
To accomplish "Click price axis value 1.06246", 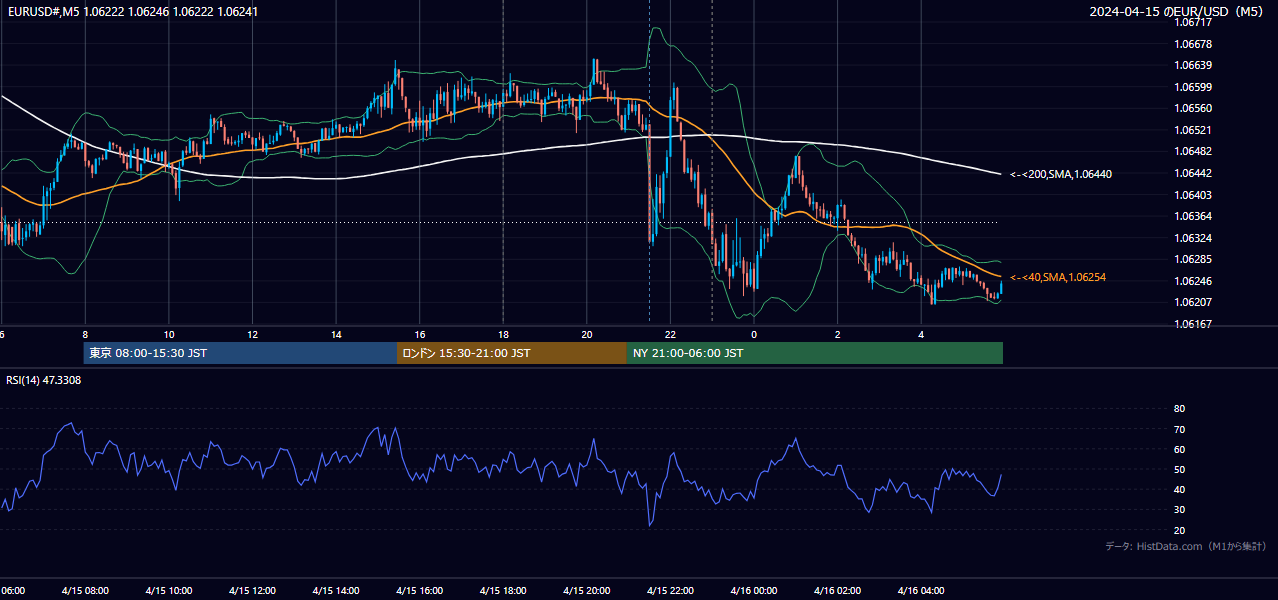I will [x=1192, y=281].
